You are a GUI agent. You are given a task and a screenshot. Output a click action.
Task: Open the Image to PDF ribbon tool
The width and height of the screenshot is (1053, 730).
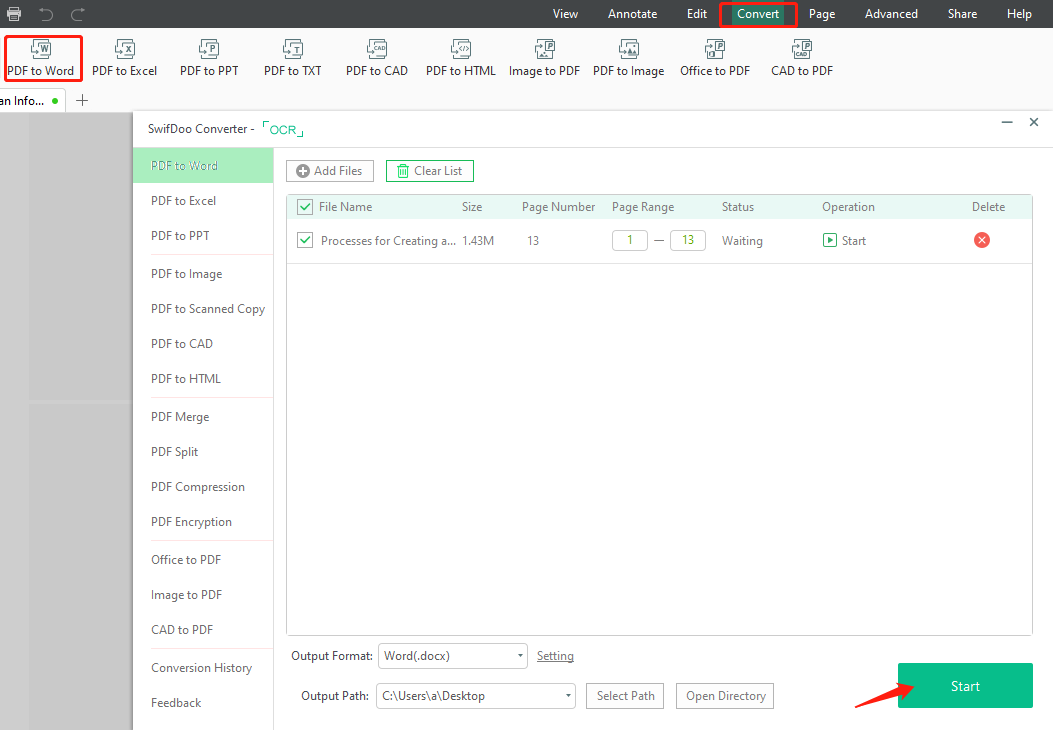point(544,58)
